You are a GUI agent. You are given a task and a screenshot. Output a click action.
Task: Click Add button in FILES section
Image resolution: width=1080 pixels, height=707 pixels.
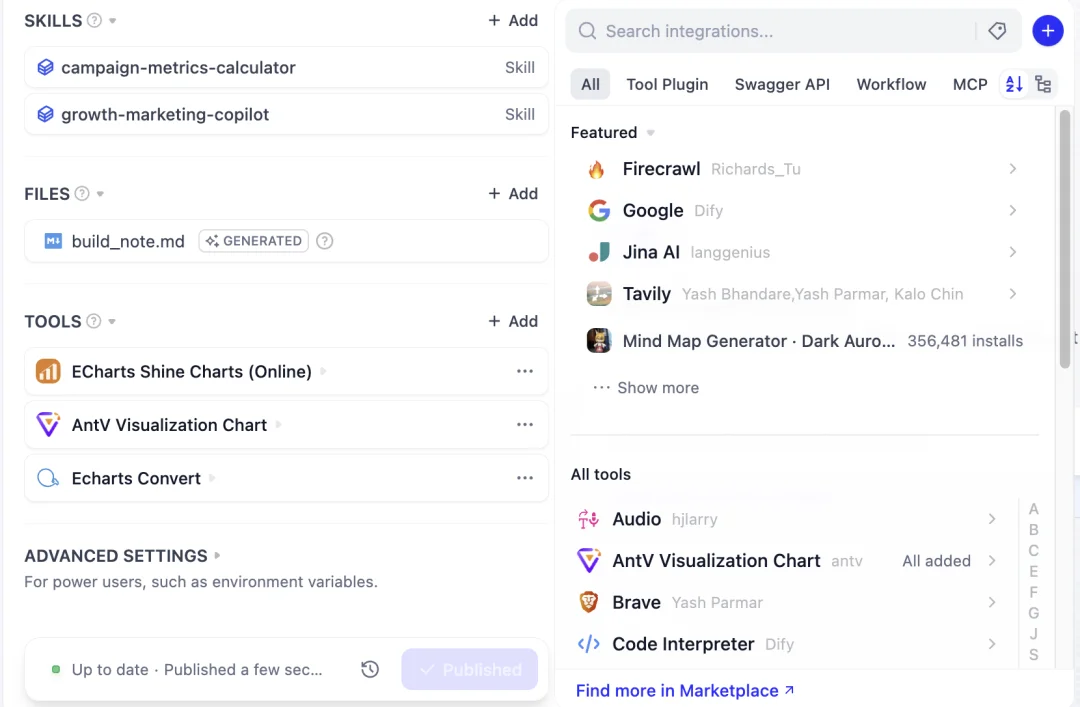click(x=513, y=194)
